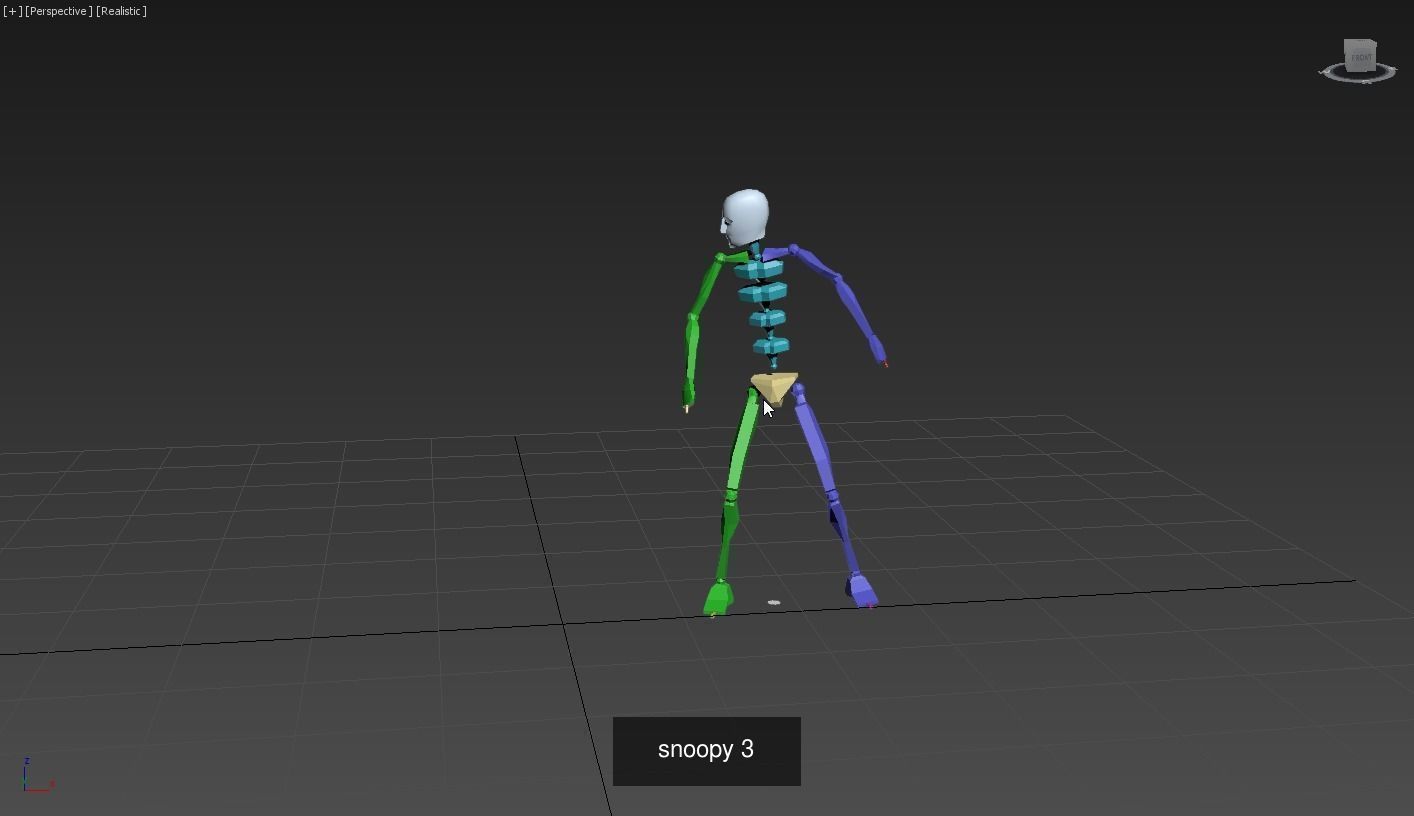Select the blue upper arm bone
The width and height of the screenshot is (1414, 816).
pos(815,263)
